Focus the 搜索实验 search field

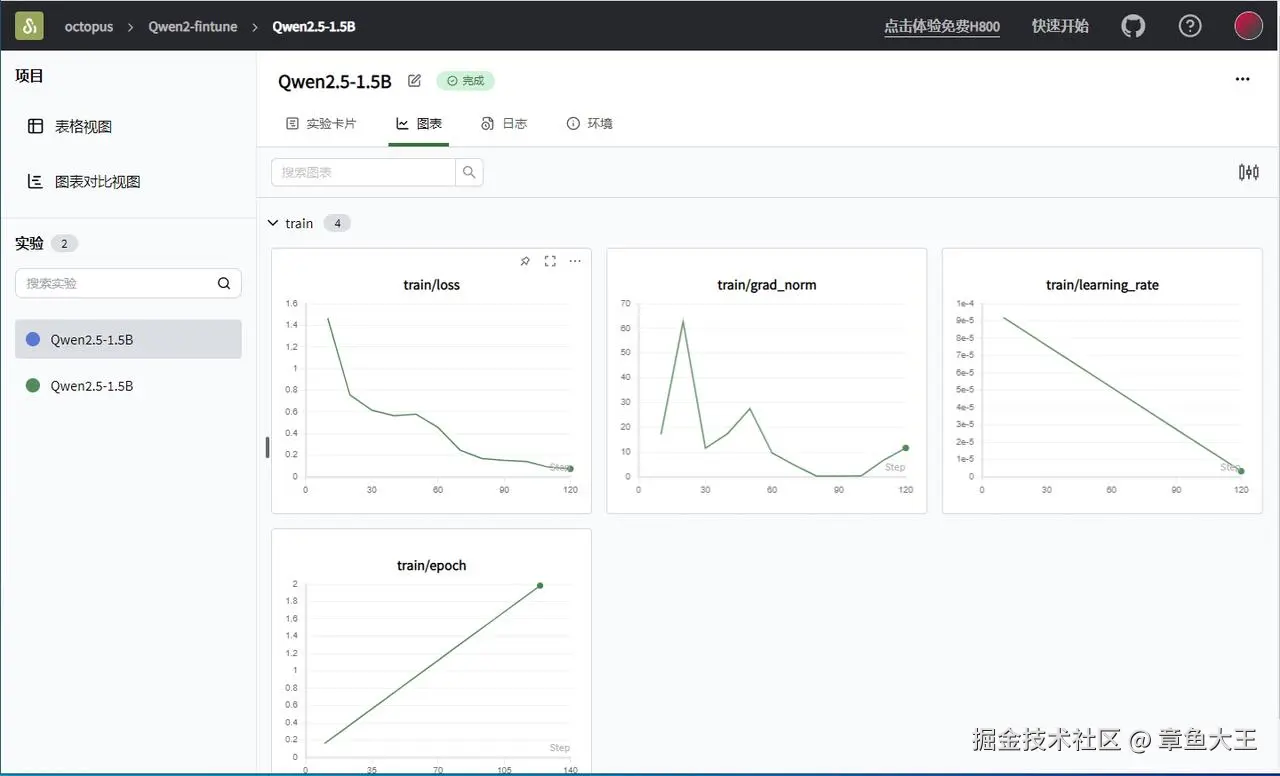115,283
